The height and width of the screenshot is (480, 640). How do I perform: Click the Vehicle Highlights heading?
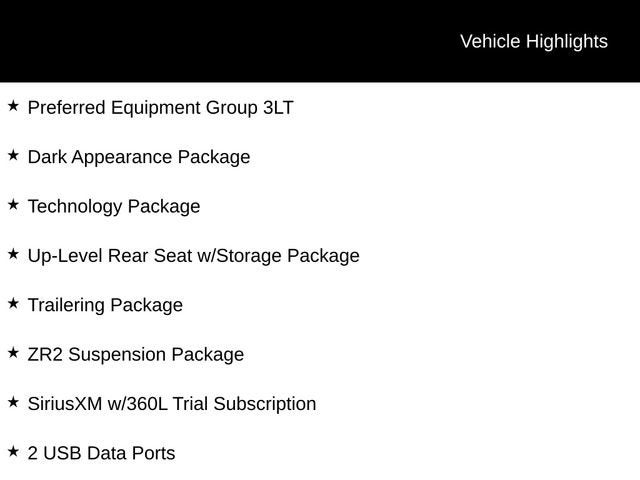(x=533, y=41)
